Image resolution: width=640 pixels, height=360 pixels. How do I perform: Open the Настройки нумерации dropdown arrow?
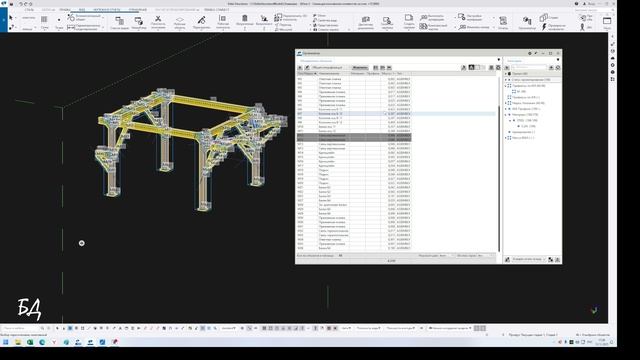(x=494, y=18)
